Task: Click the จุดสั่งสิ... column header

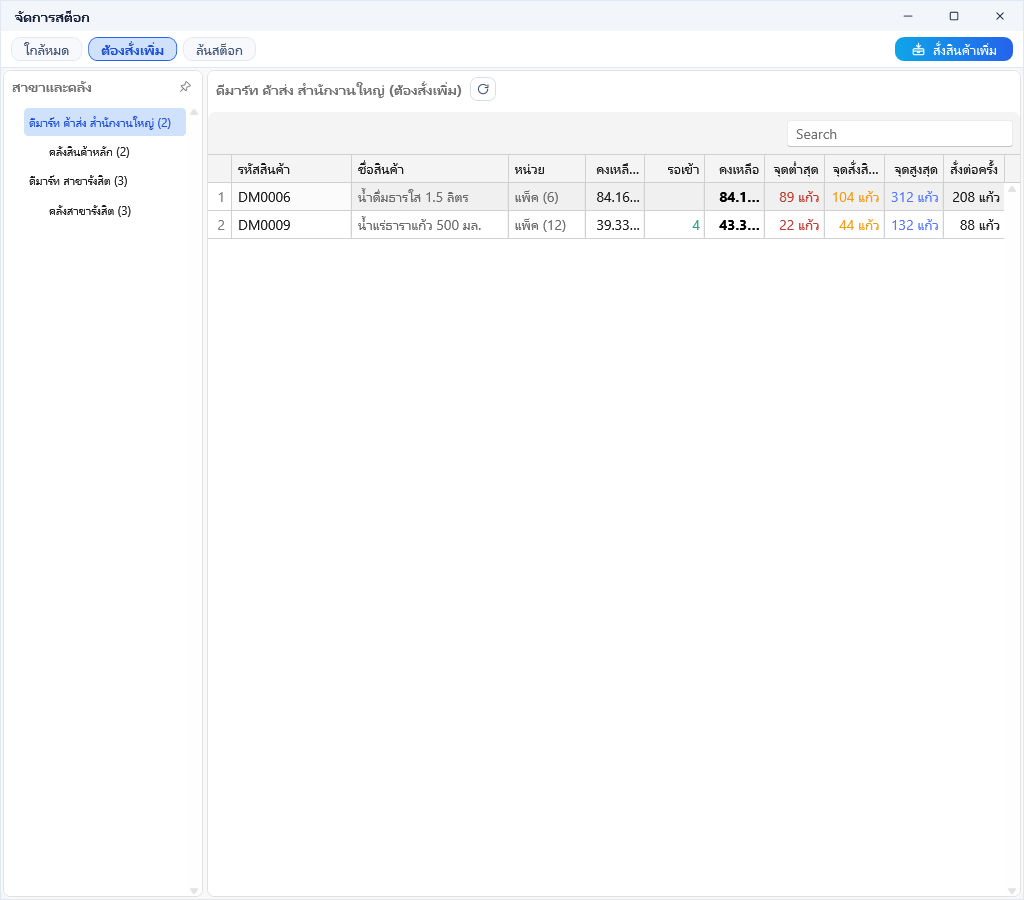Action: pyautogui.click(x=854, y=169)
